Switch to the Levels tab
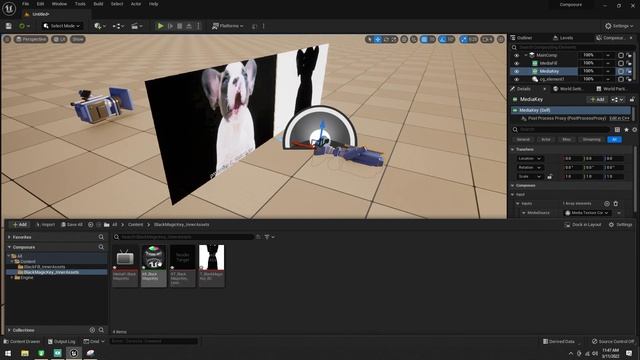The height and width of the screenshot is (360, 640). pyautogui.click(x=563, y=38)
